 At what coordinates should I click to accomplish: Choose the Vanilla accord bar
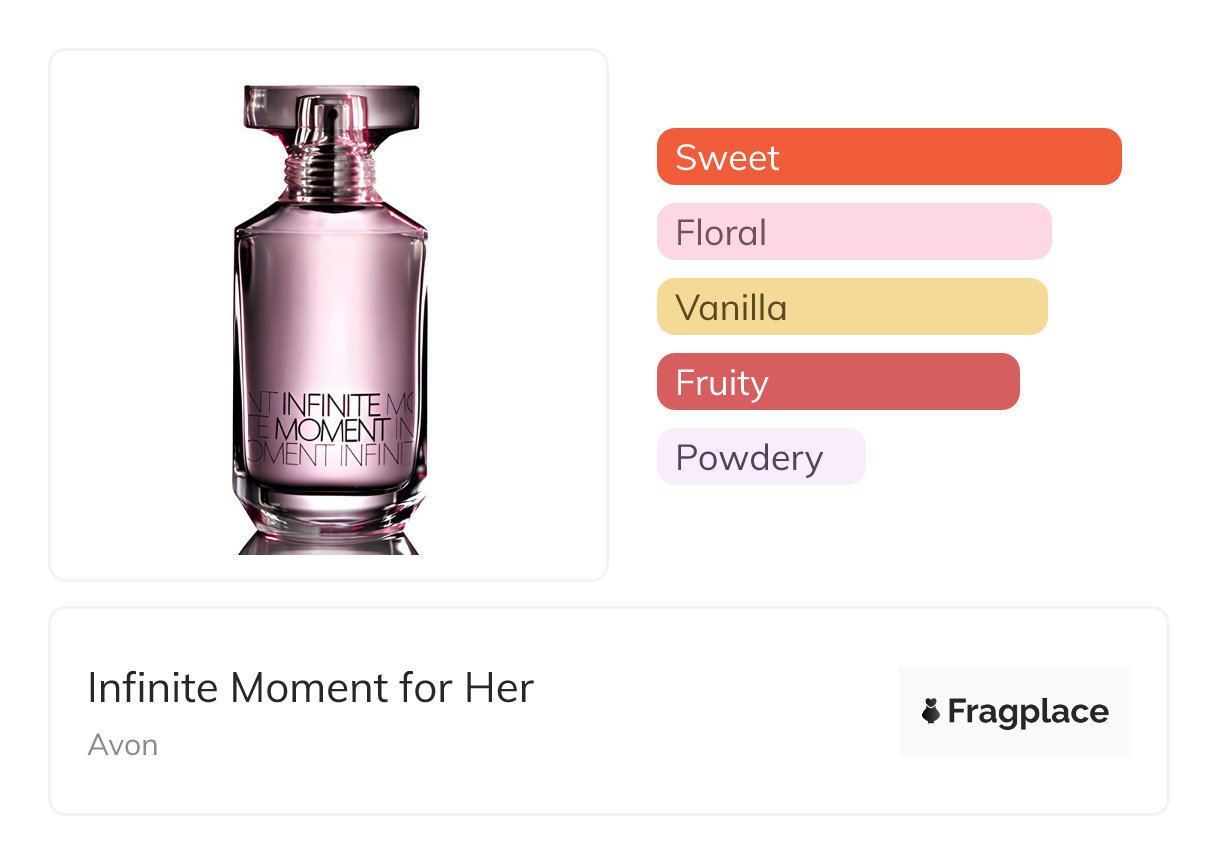coord(851,307)
